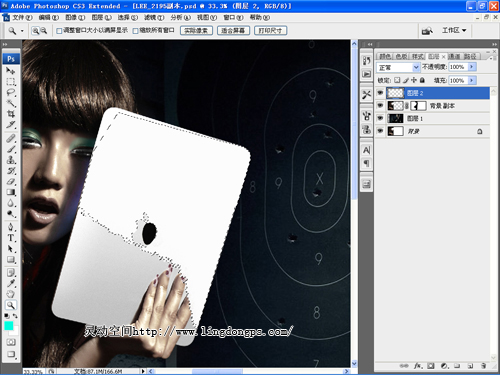The height and width of the screenshot is (375, 500).
Task: Select the Brush tool
Action: point(11,149)
